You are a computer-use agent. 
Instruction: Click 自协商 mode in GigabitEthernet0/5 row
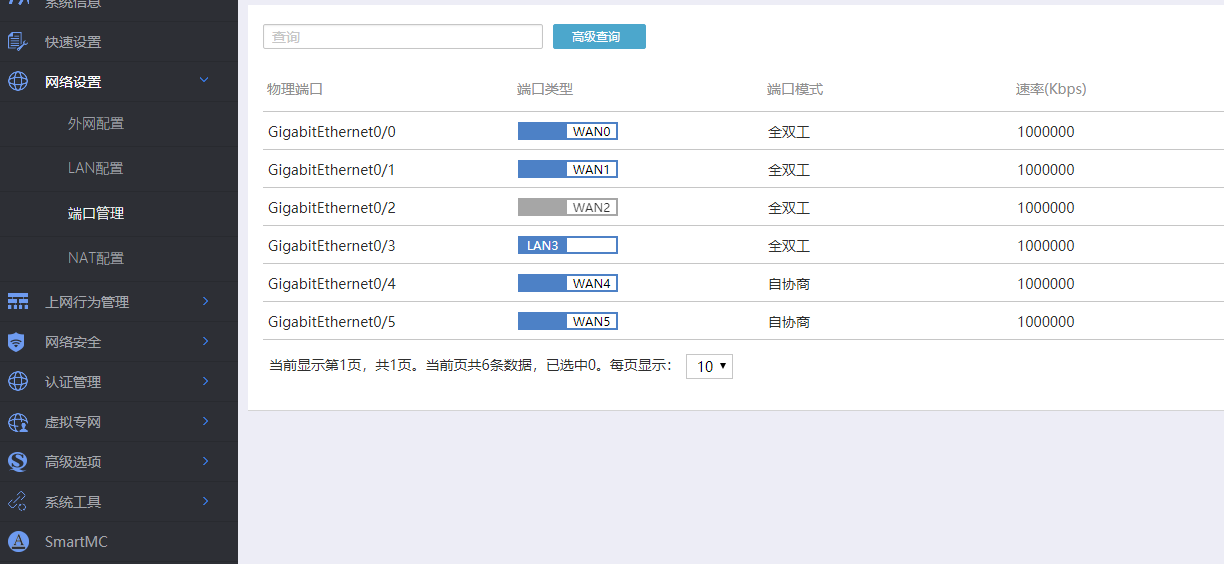[x=789, y=322]
